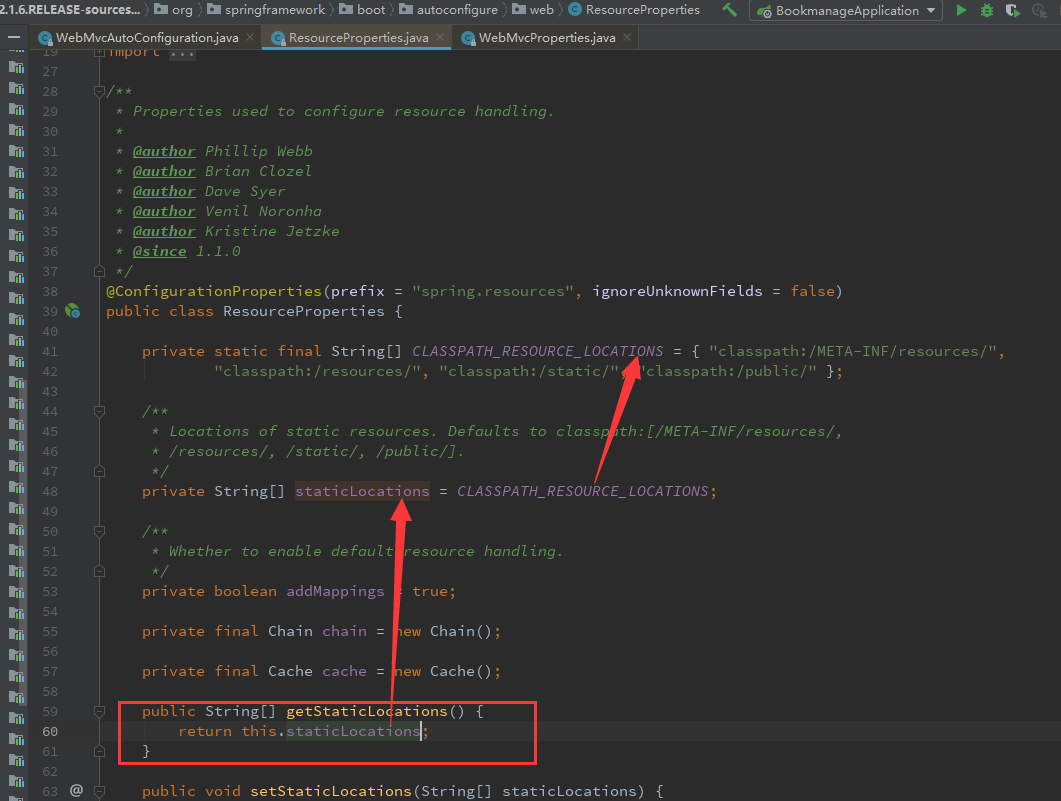Click this.staticLocations on line 60
Viewport: 1061px width, 801px height.
click(x=331, y=731)
